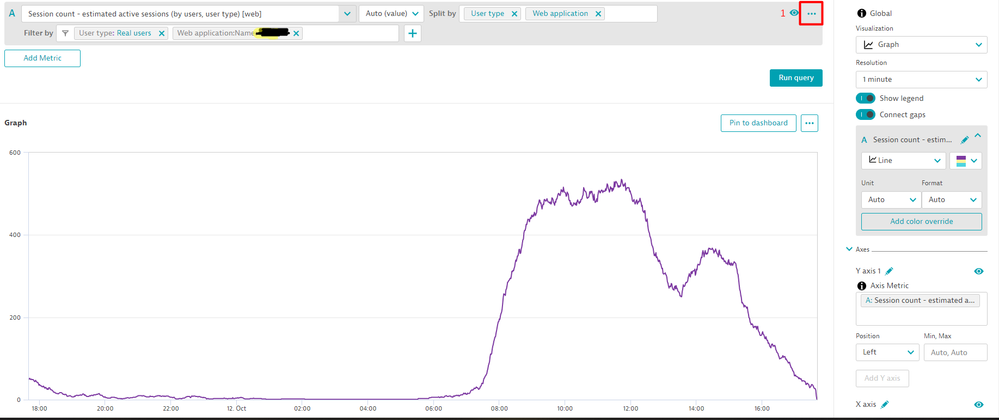Click the Add Metric button

42,59
